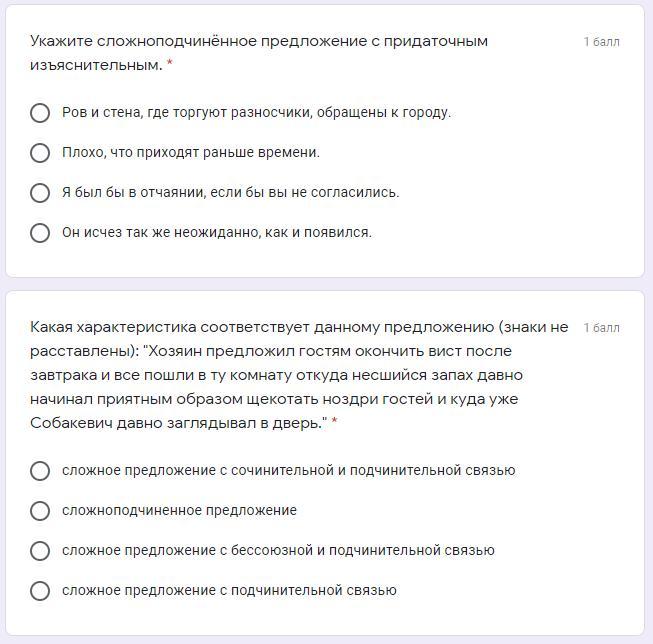Click the answer text "Ров и стена, где торгуют разносчики"
Viewport: 653px width, 644px height.
click(x=256, y=113)
